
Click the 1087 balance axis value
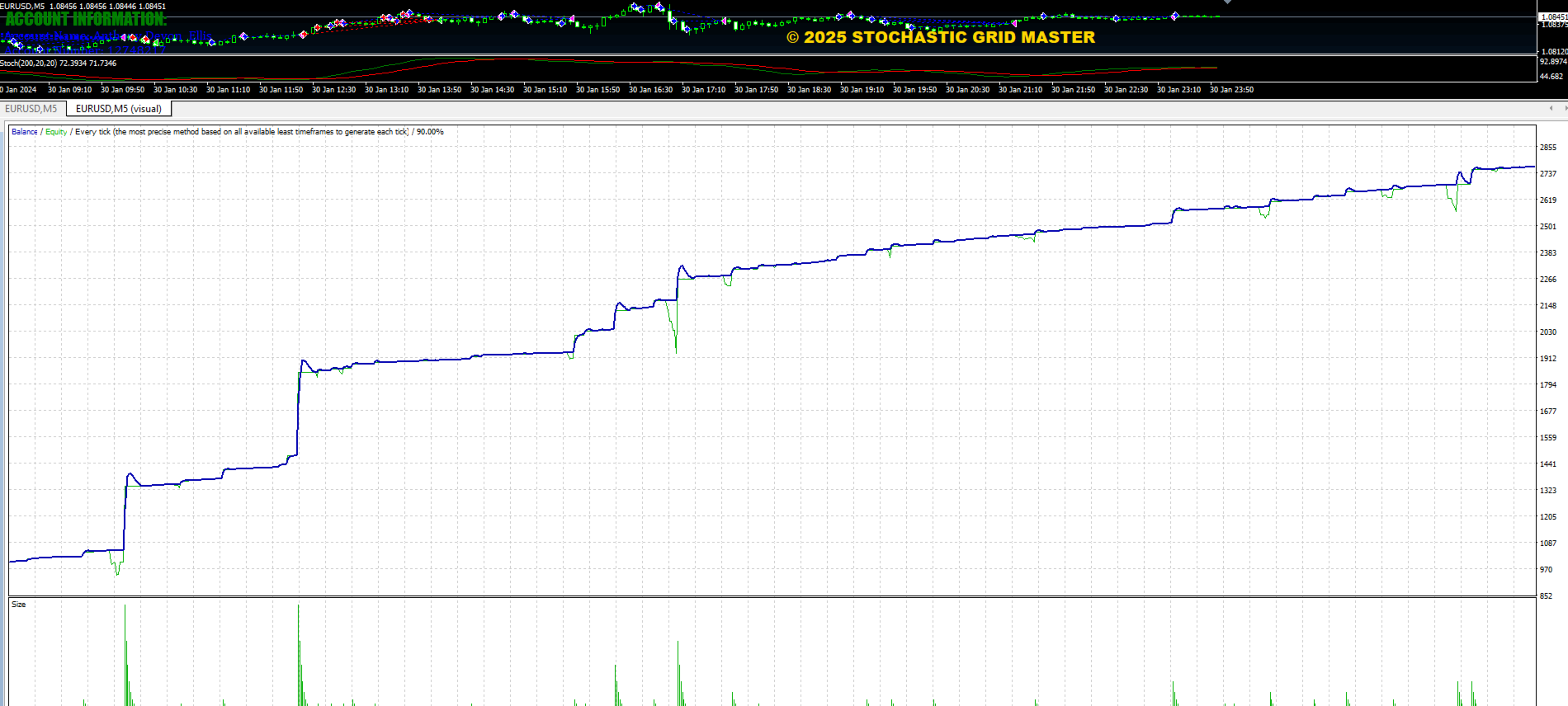(1548, 544)
